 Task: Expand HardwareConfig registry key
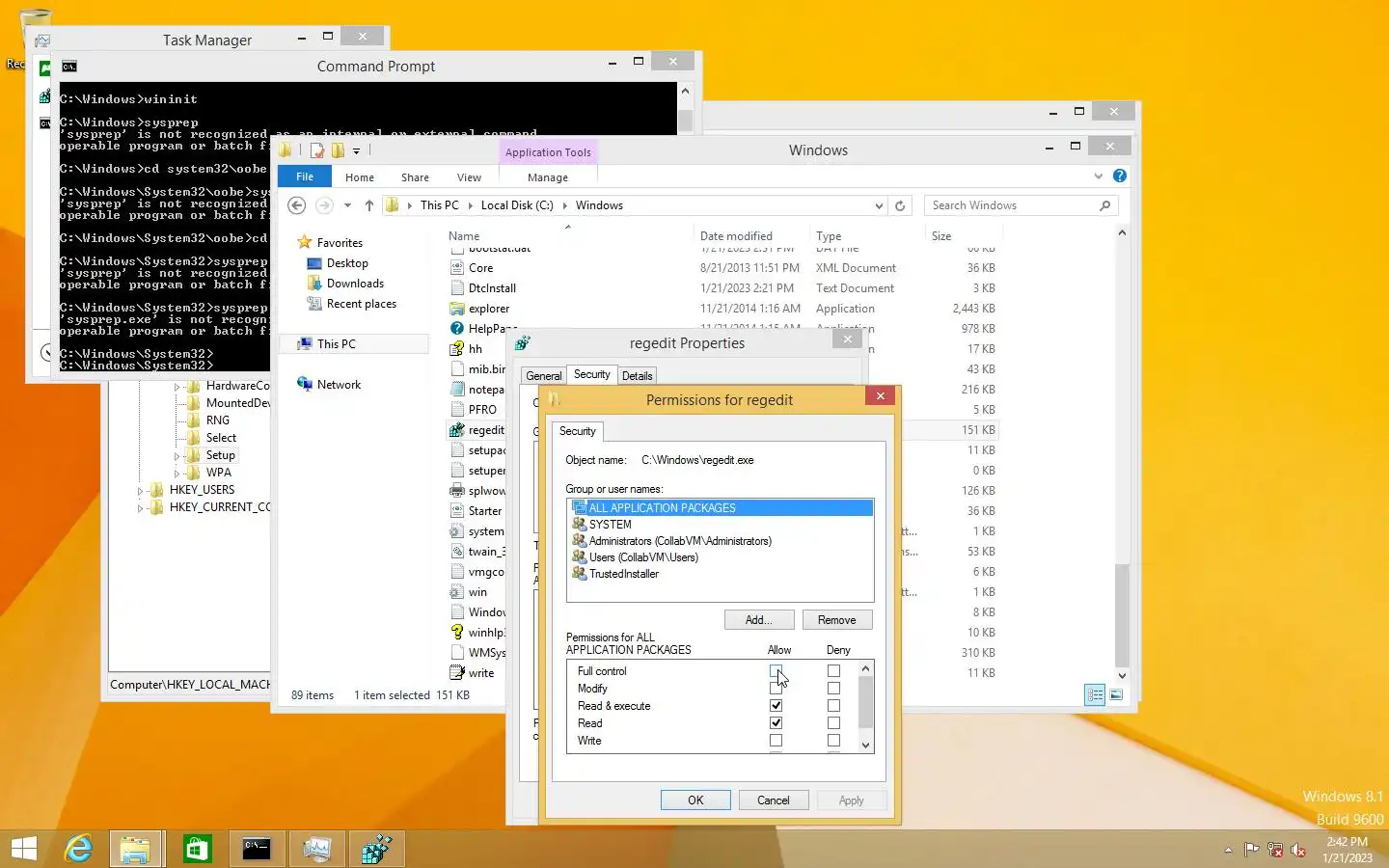[x=177, y=387]
